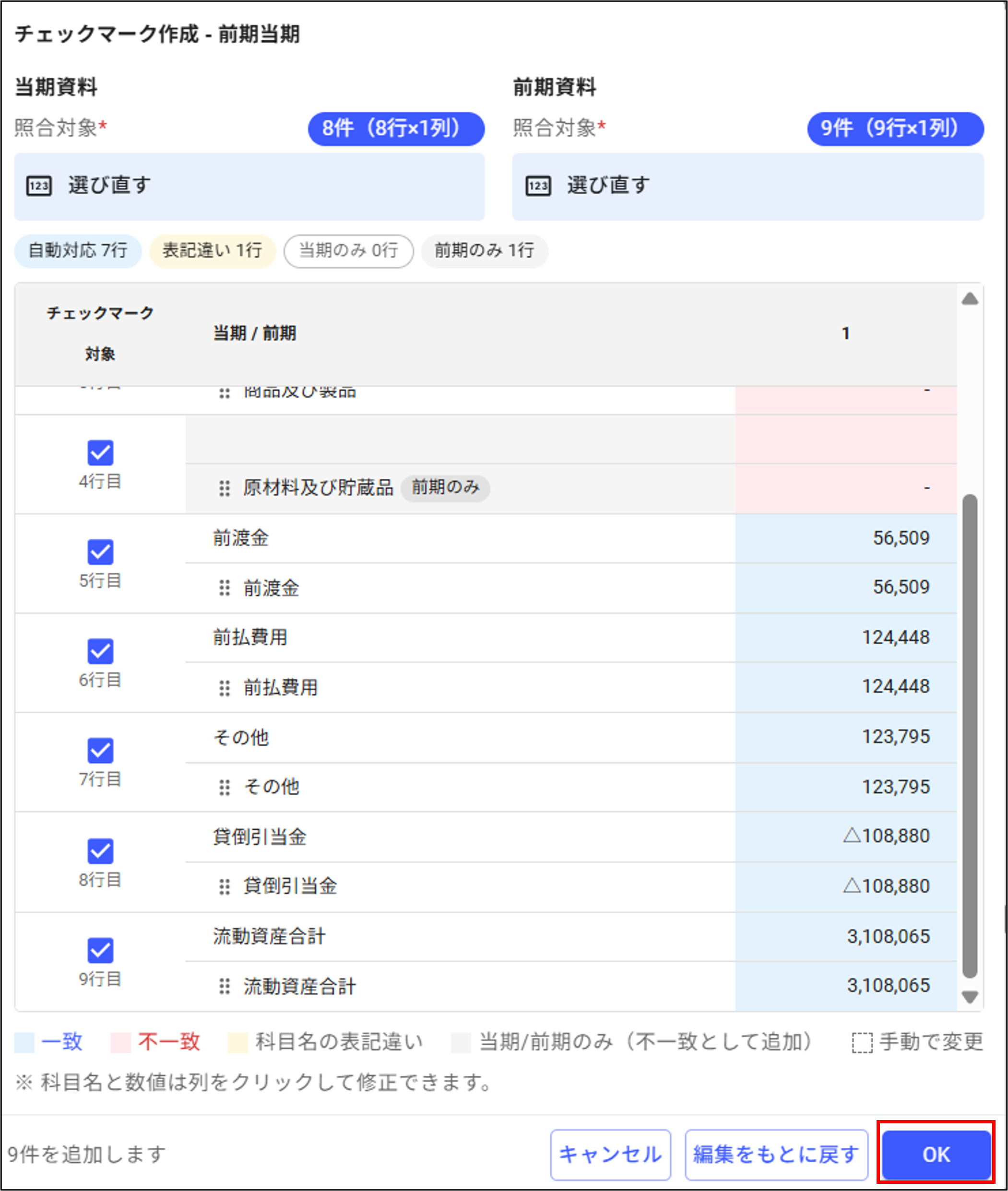Click drag handle next to lower 前渡金
The height and width of the screenshot is (1191, 1008).
pos(225,588)
